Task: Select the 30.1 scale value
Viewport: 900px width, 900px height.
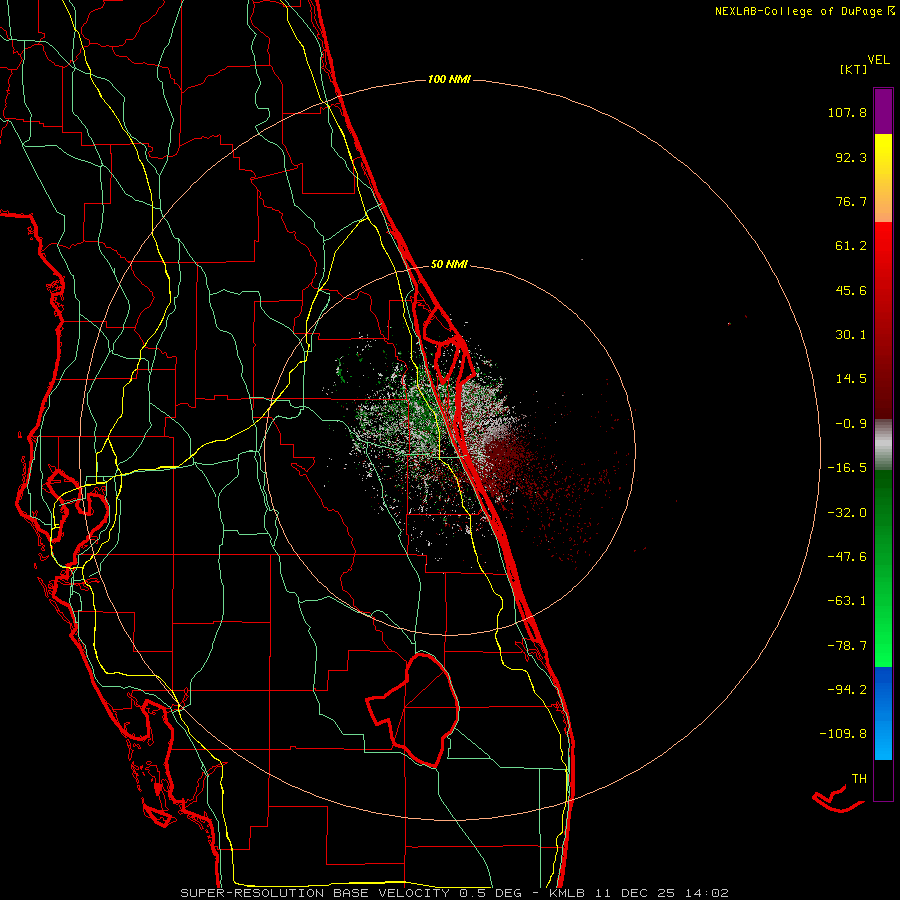Action: (851, 335)
